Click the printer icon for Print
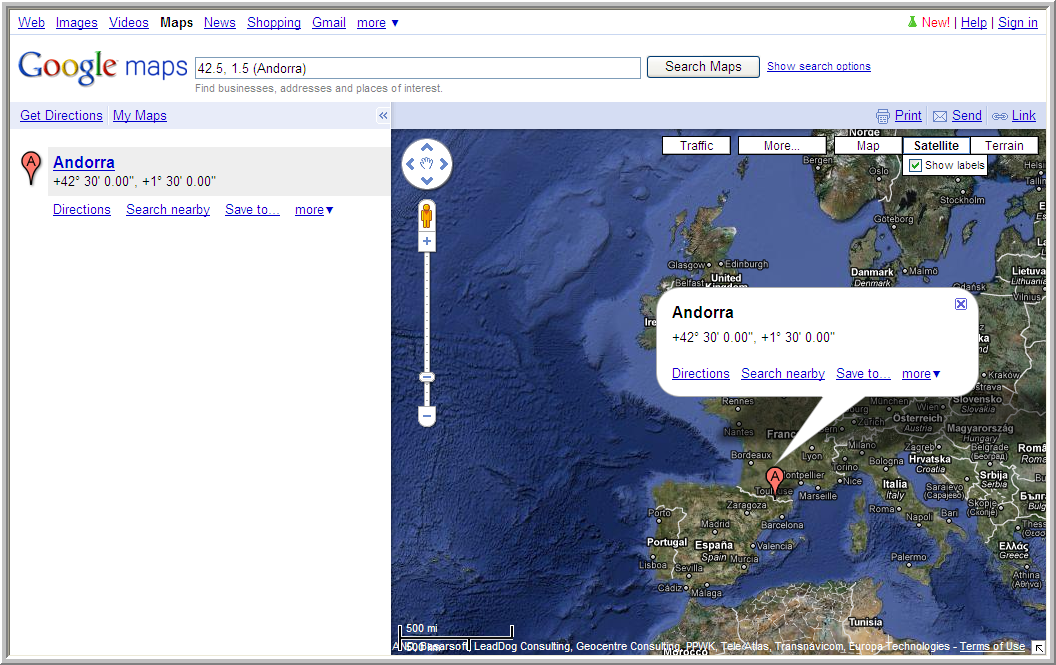The image size is (1056, 665). click(x=883, y=116)
